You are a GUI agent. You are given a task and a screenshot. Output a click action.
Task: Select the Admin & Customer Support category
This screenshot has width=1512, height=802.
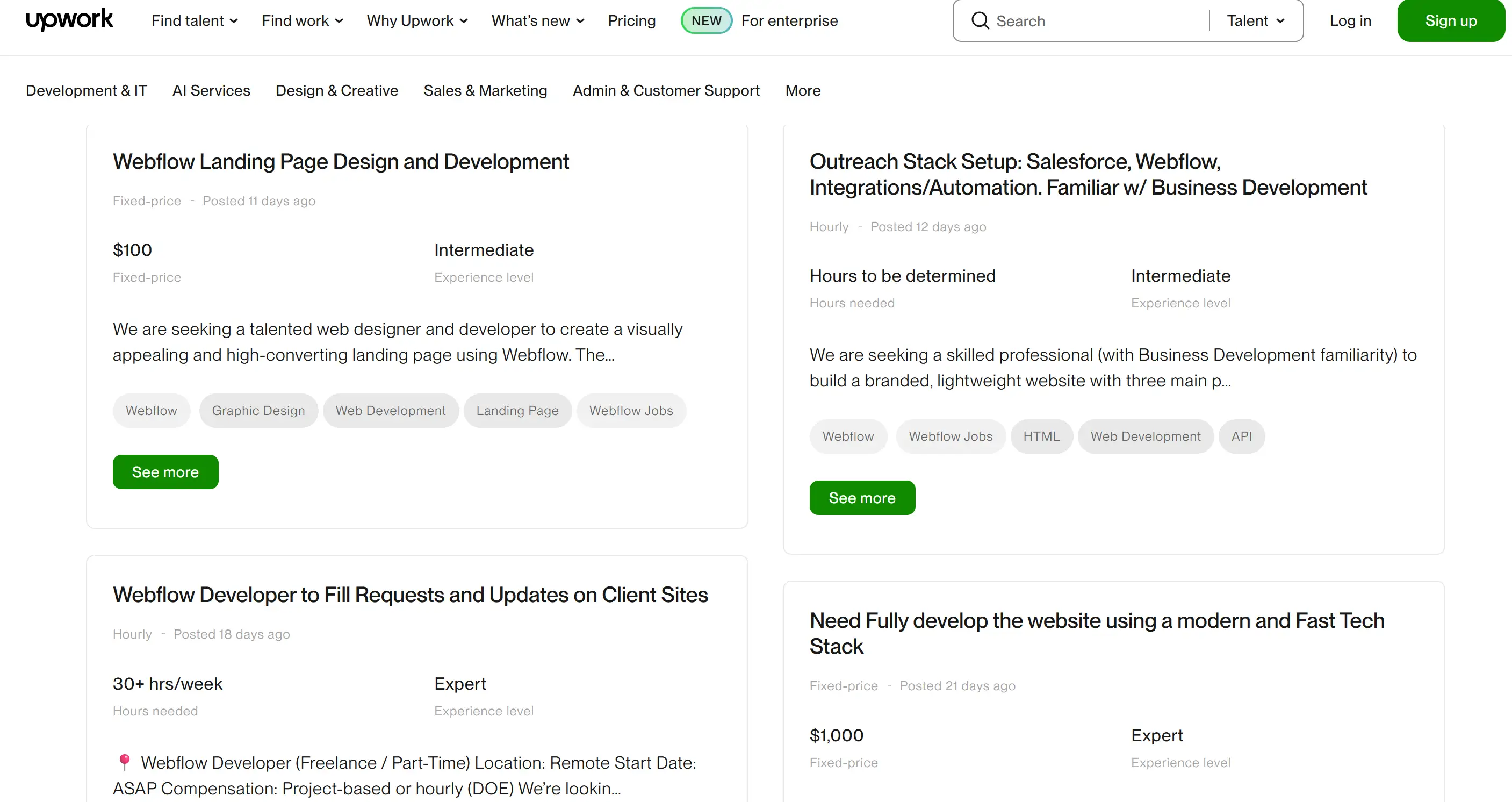point(666,90)
